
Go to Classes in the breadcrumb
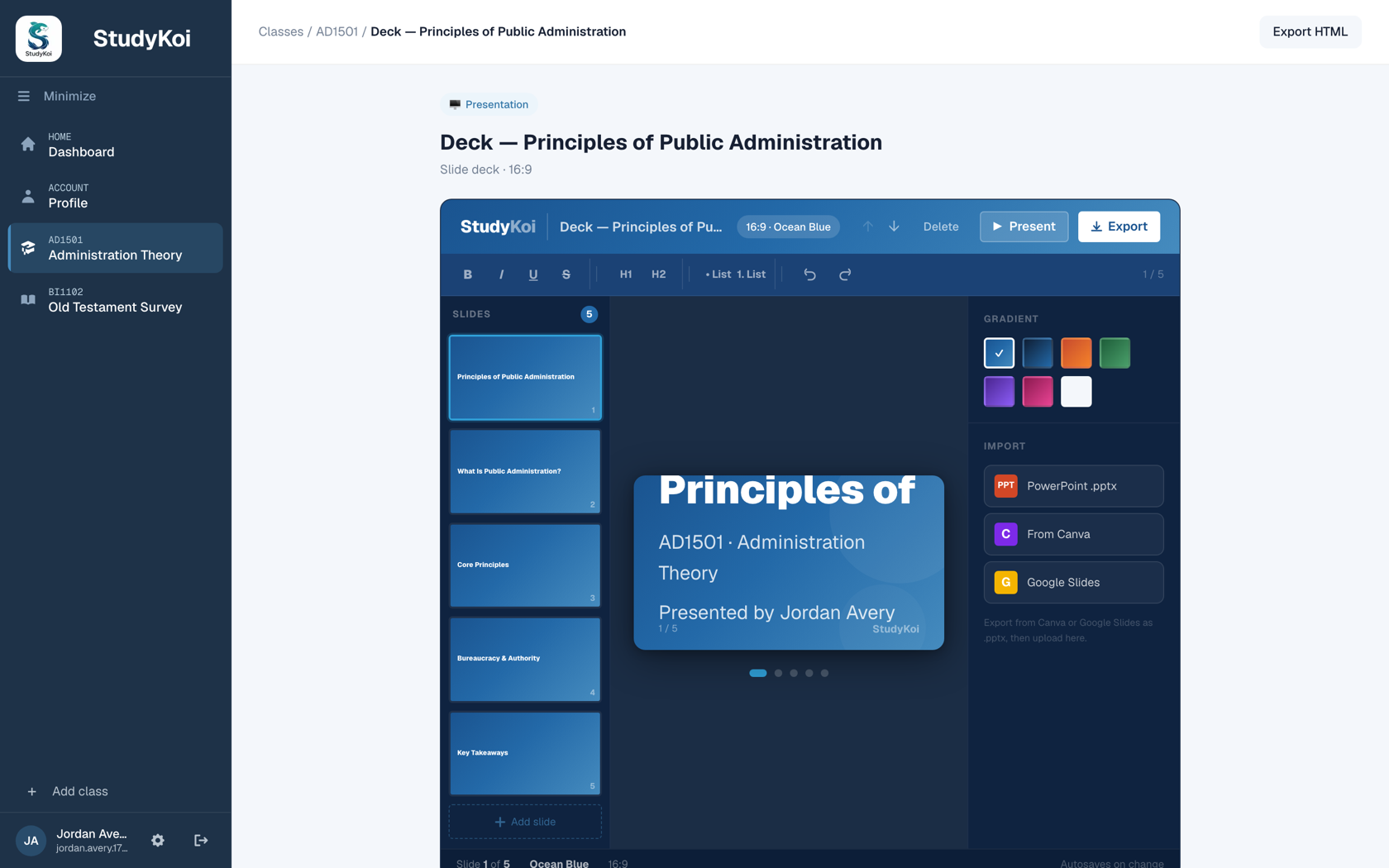tap(281, 31)
